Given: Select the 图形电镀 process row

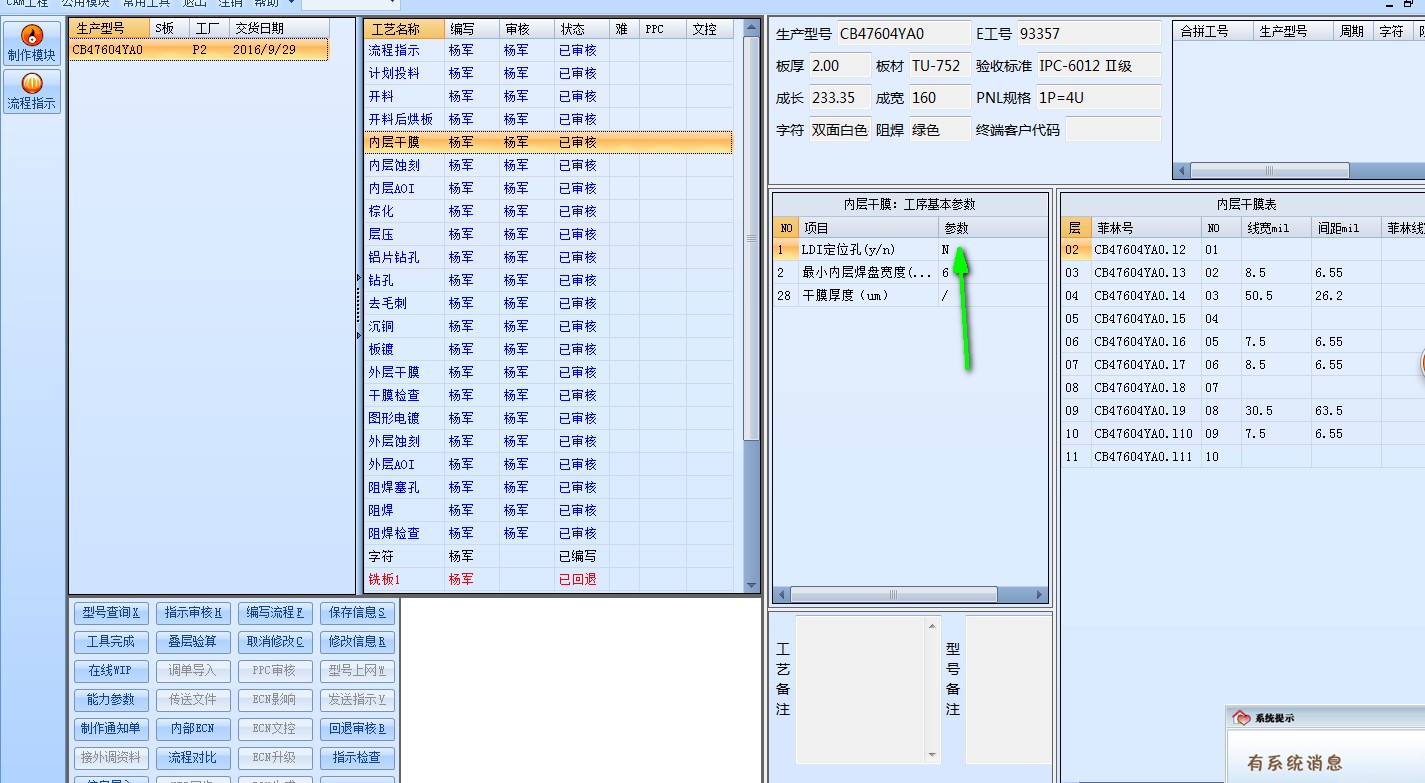Looking at the screenshot, I should coord(548,418).
